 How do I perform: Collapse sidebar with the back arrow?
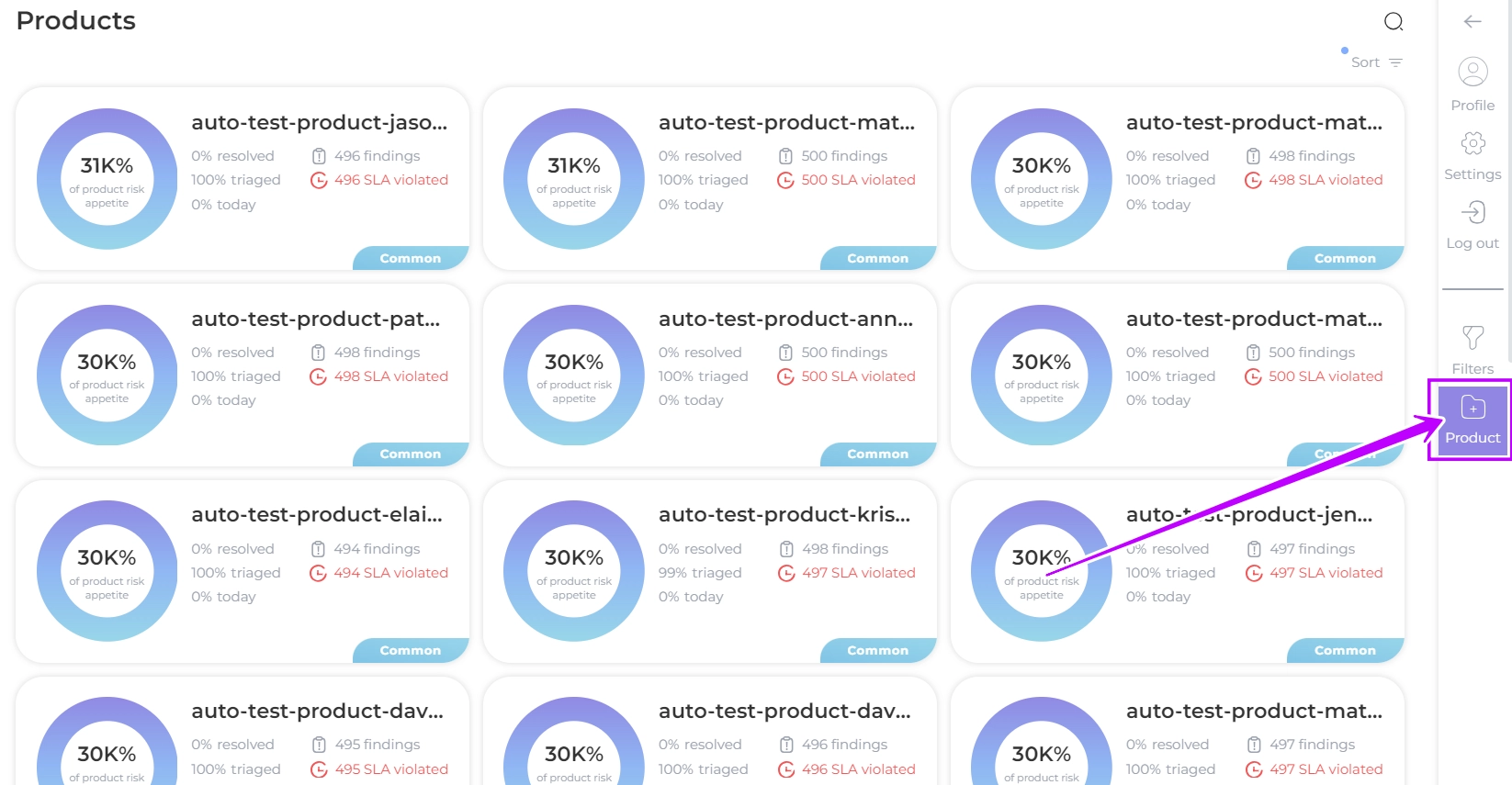(1473, 21)
